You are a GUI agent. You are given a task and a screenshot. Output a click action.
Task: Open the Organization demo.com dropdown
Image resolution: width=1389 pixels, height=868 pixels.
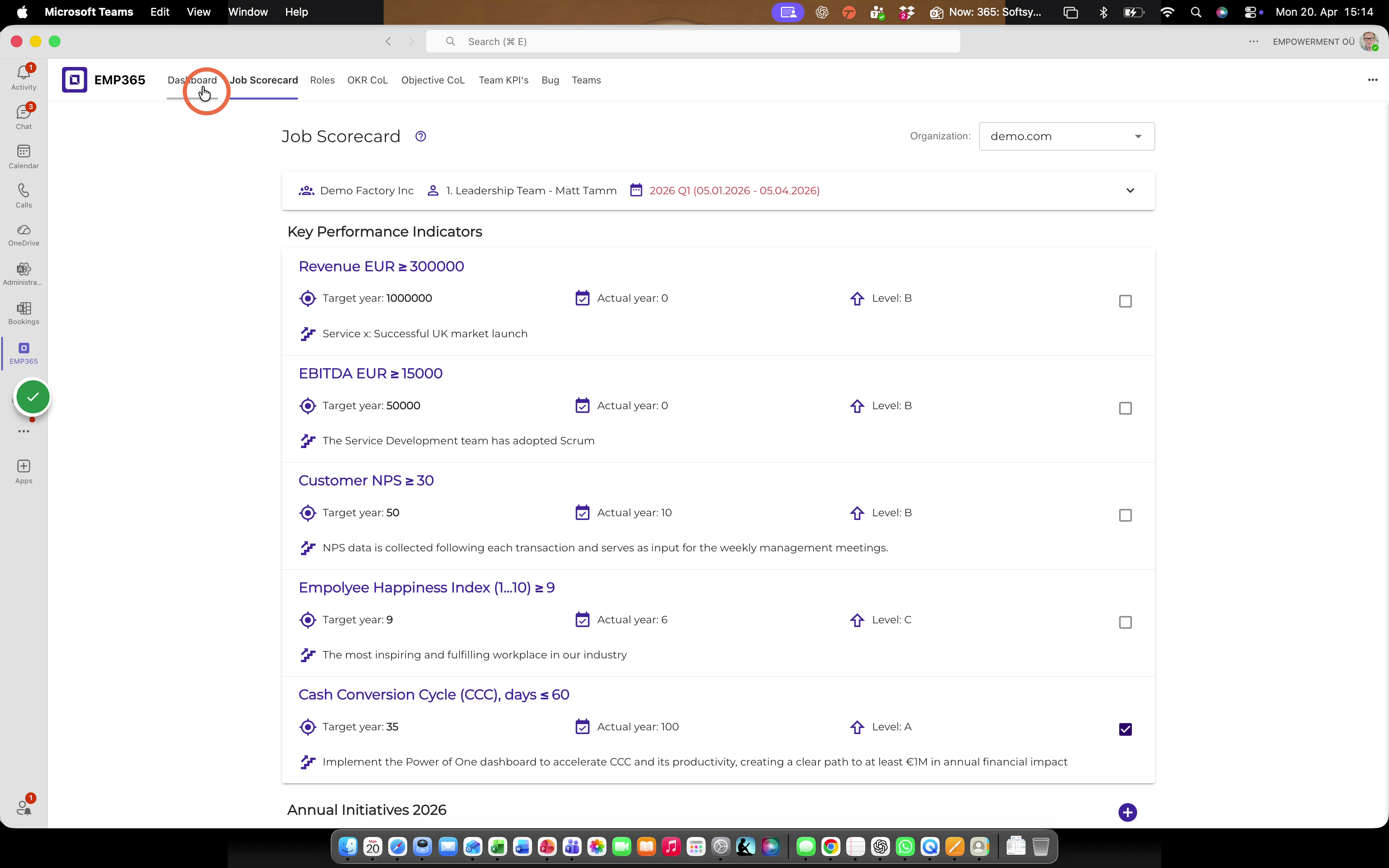[1067, 137]
